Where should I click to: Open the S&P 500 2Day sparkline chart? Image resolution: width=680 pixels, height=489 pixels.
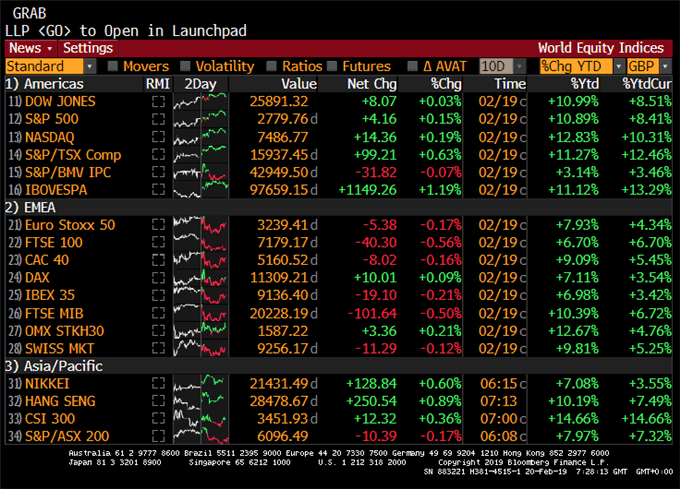click(200, 119)
